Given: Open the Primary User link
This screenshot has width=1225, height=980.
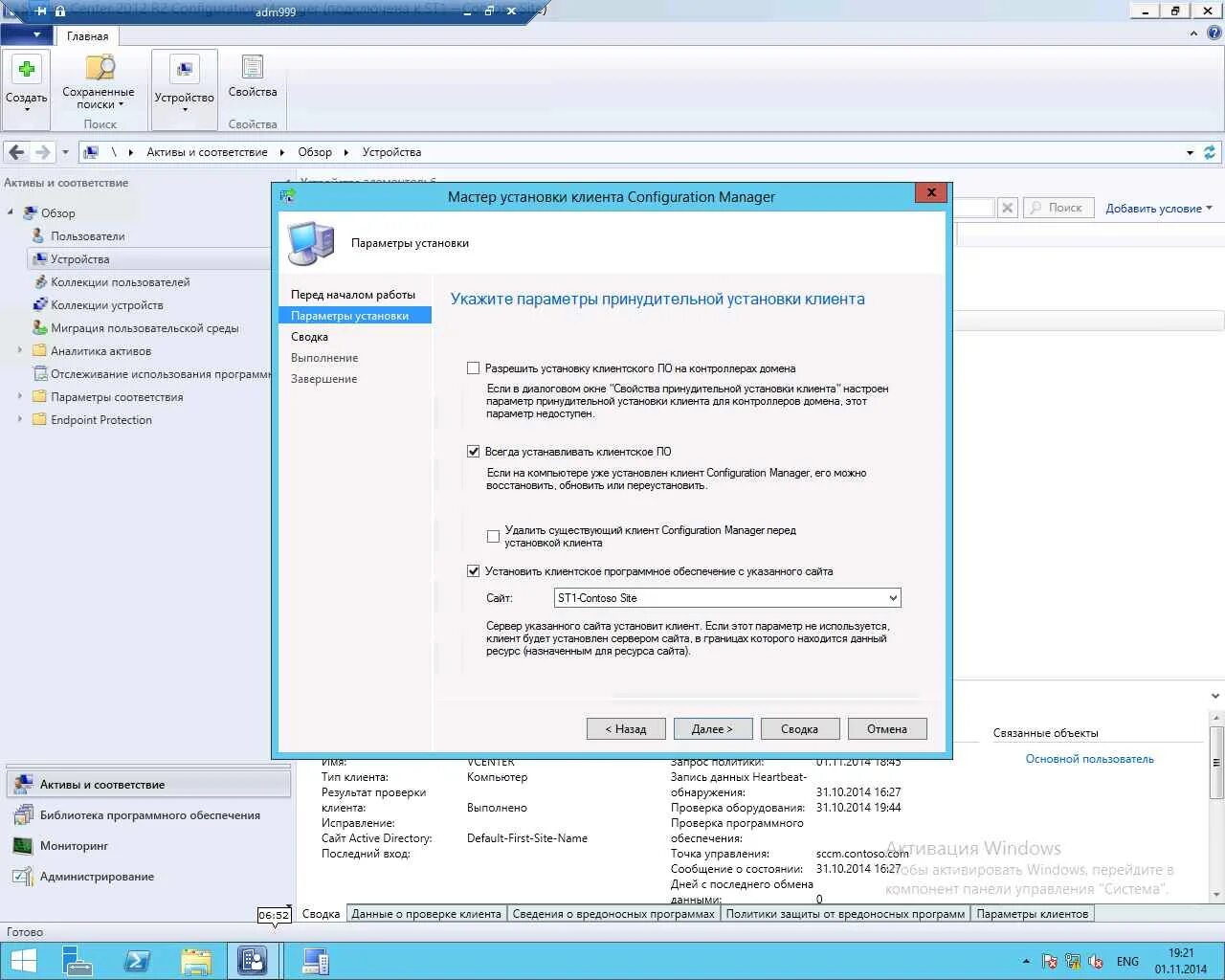Looking at the screenshot, I should [1089, 759].
